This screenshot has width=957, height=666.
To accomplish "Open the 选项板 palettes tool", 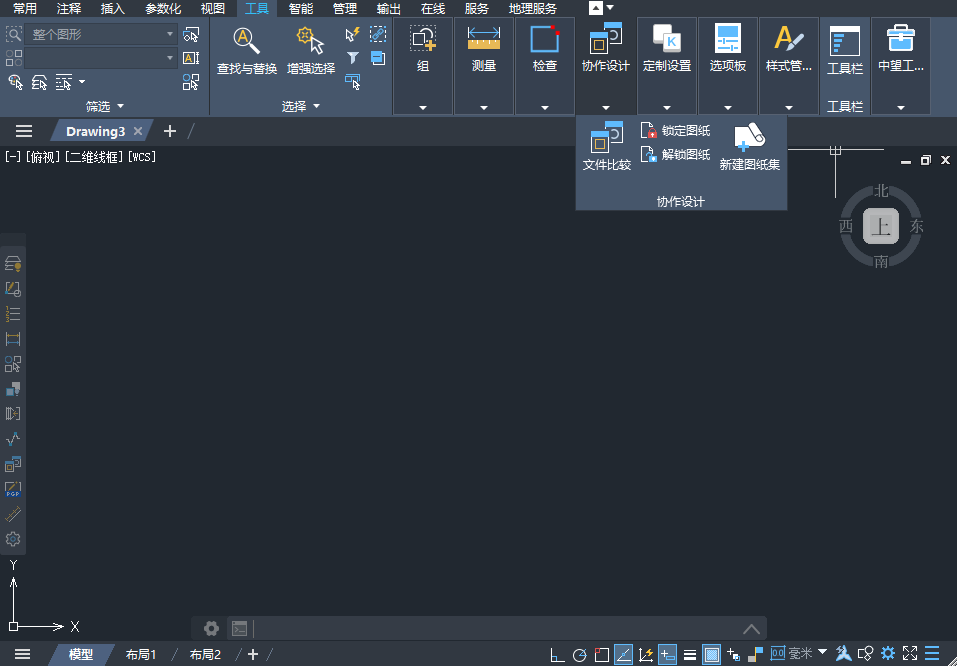I will point(728,49).
